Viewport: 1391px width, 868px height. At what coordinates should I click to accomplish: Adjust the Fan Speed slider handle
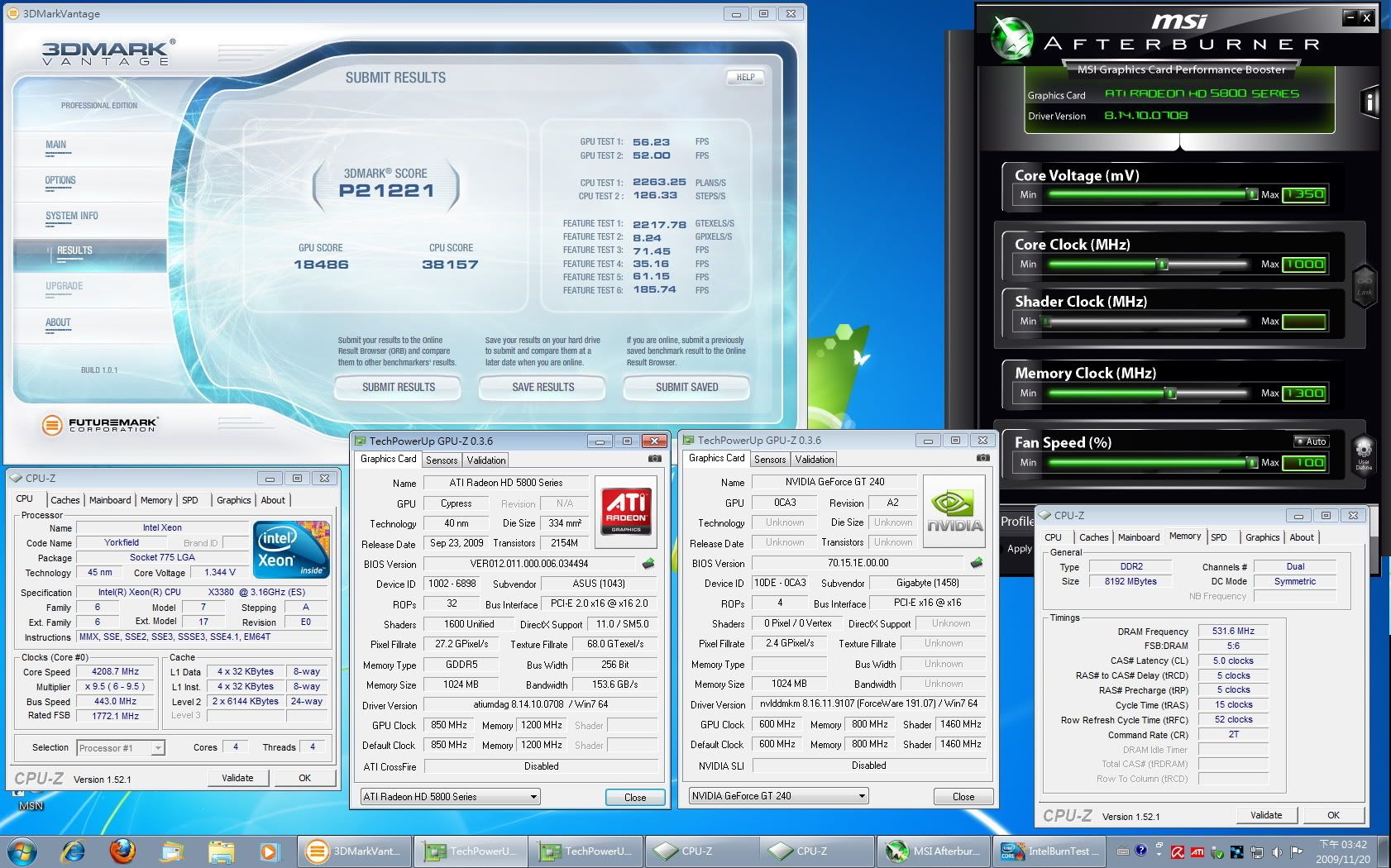point(1252,463)
